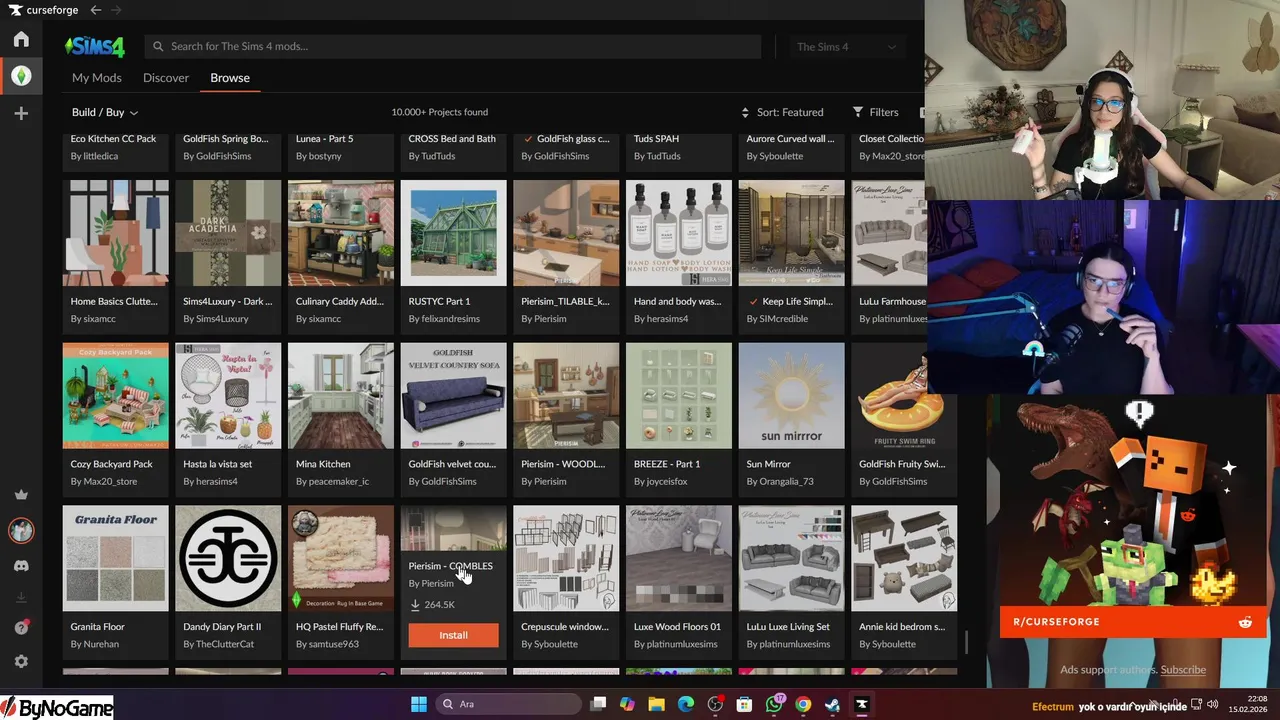Open the crown premium icon in sidebar

[x=21, y=494]
